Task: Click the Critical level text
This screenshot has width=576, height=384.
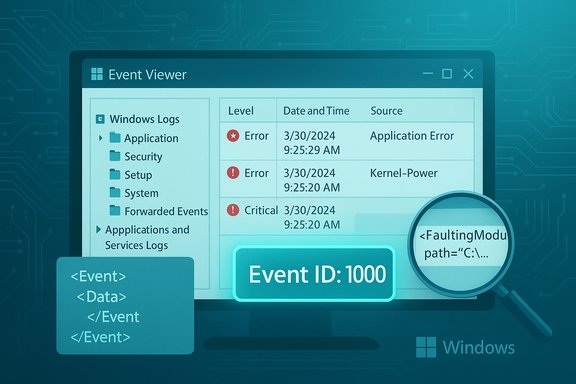Action: click(261, 210)
